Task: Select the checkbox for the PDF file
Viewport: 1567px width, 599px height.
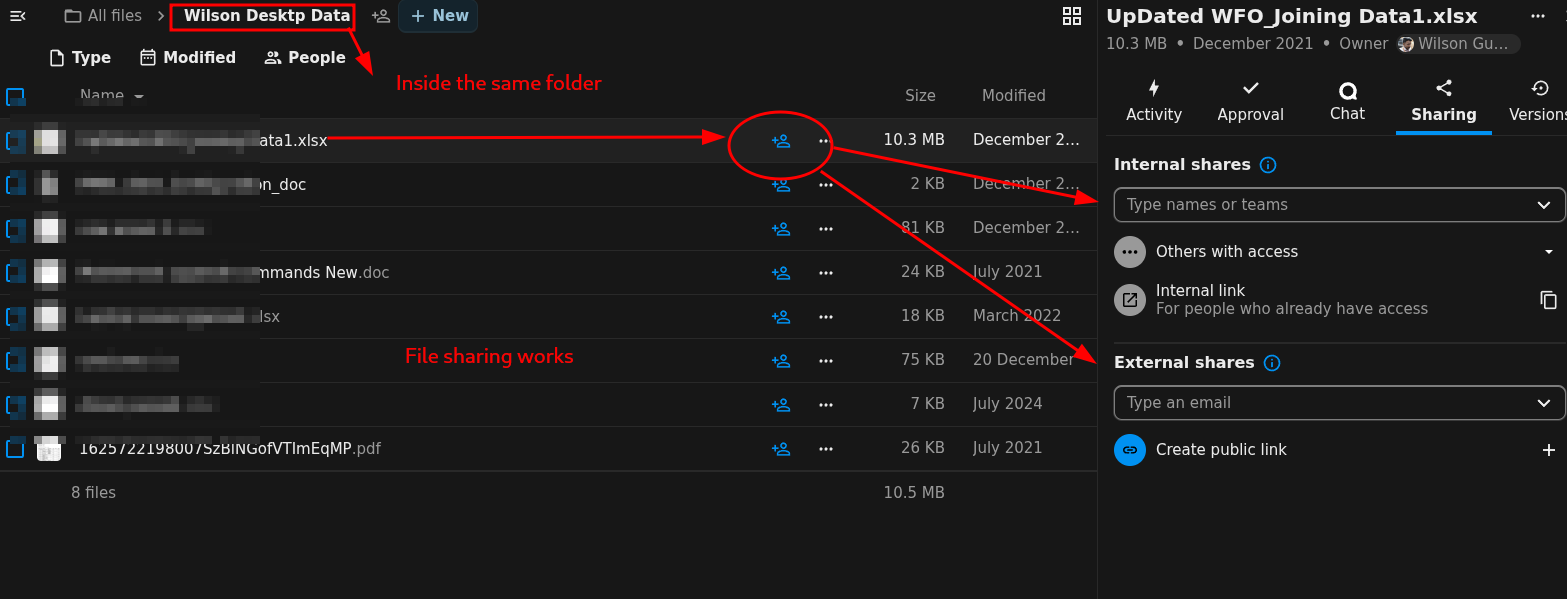Action: tap(15, 448)
